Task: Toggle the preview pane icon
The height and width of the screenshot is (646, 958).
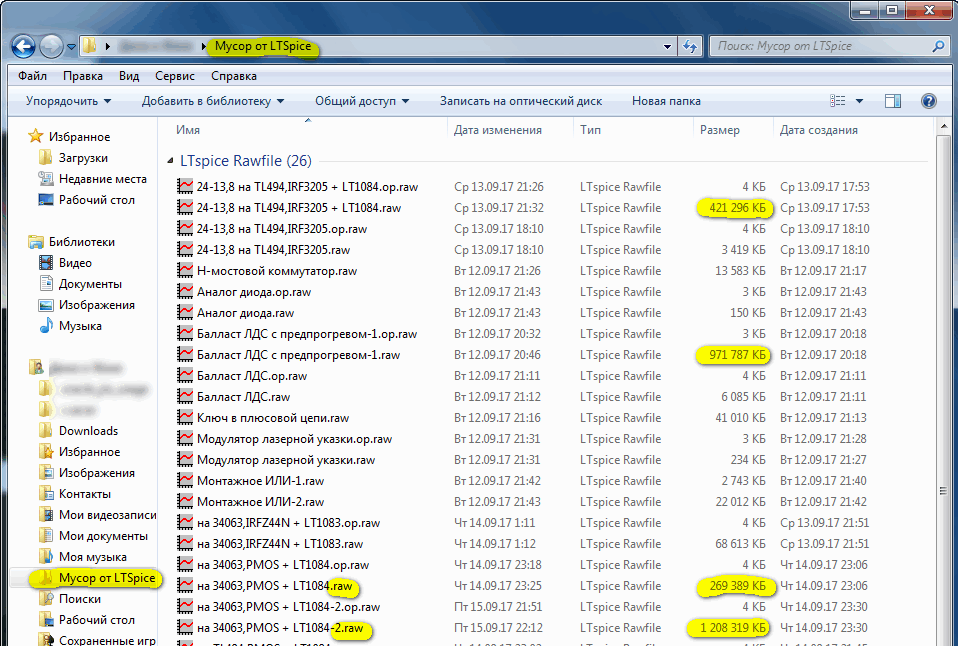Action: click(x=893, y=101)
